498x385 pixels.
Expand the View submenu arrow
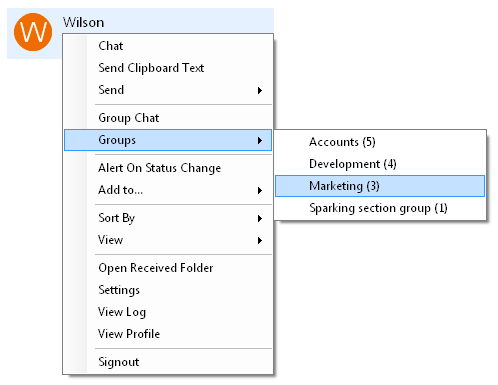point(260,240)
